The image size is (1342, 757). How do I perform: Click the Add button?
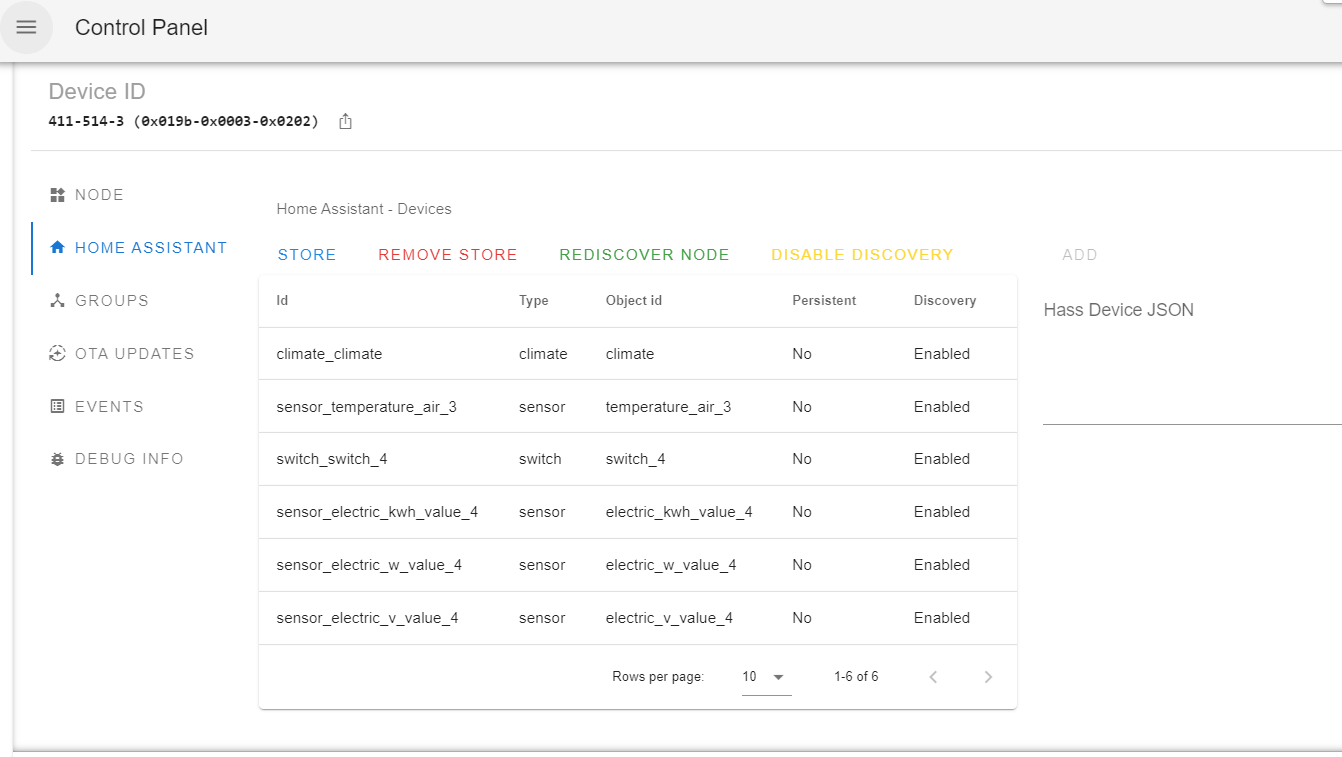pos(1080,255)
